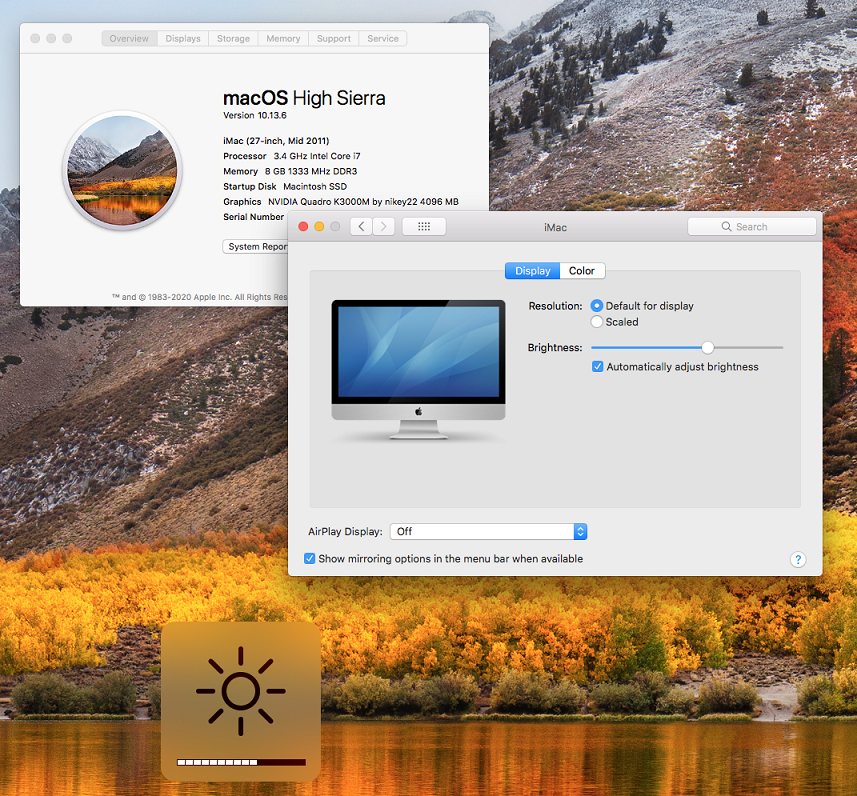Viewport: 857px width, 796px height.
Task: Minimize the iMac preferences window
Action: point(319,226)
